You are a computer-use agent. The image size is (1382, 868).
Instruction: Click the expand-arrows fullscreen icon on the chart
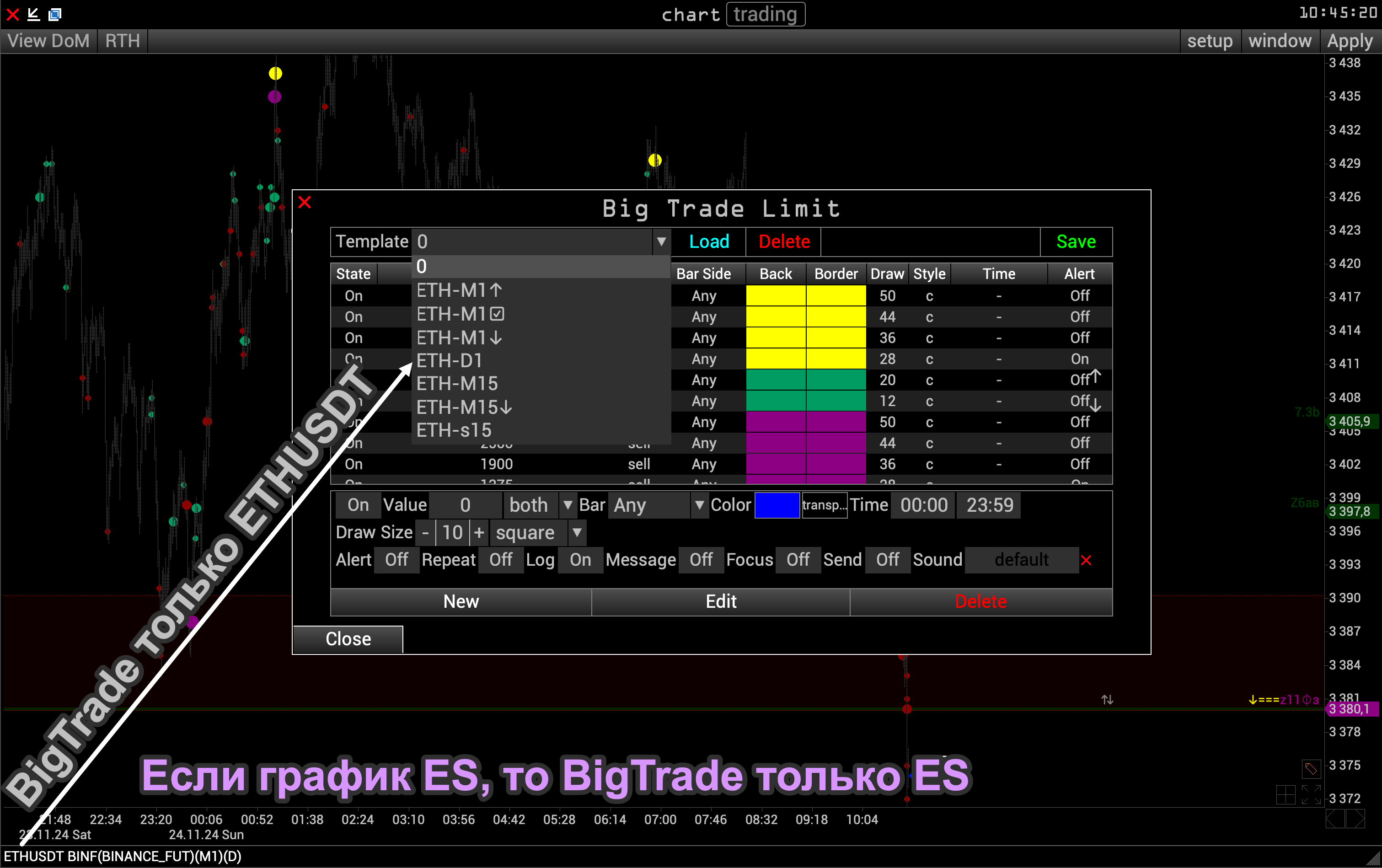click(x=1312, y=795)
